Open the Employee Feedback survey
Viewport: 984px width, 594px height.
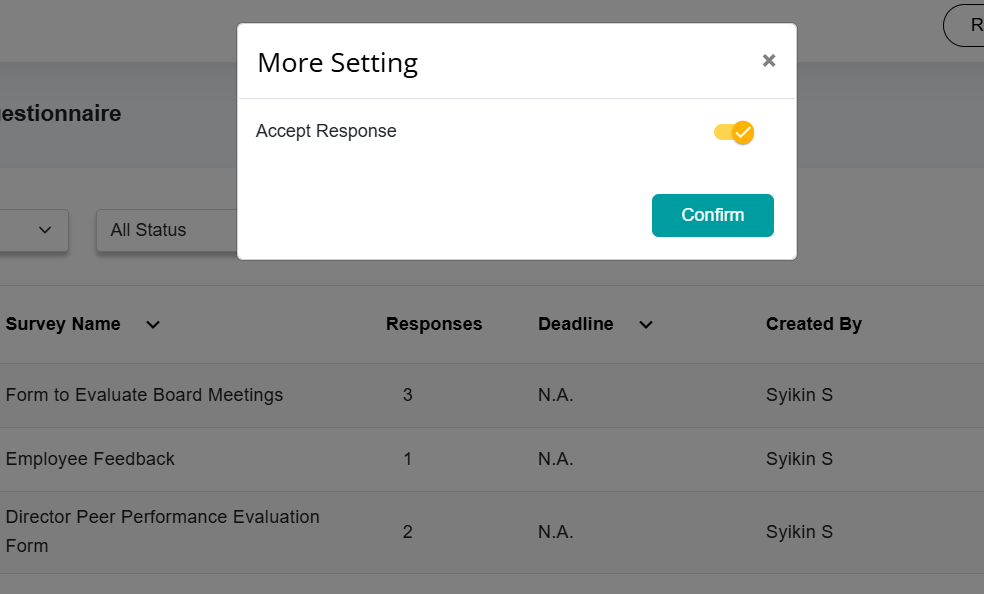click(90, 459)
